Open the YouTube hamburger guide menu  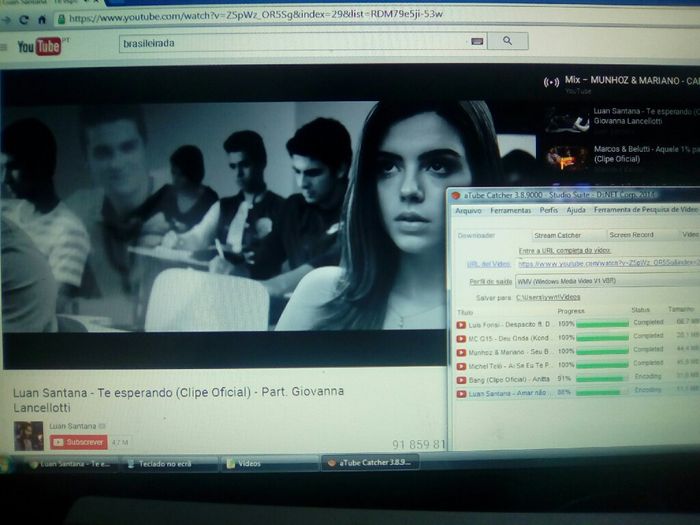pyautogui.click(x=4, y=47)
